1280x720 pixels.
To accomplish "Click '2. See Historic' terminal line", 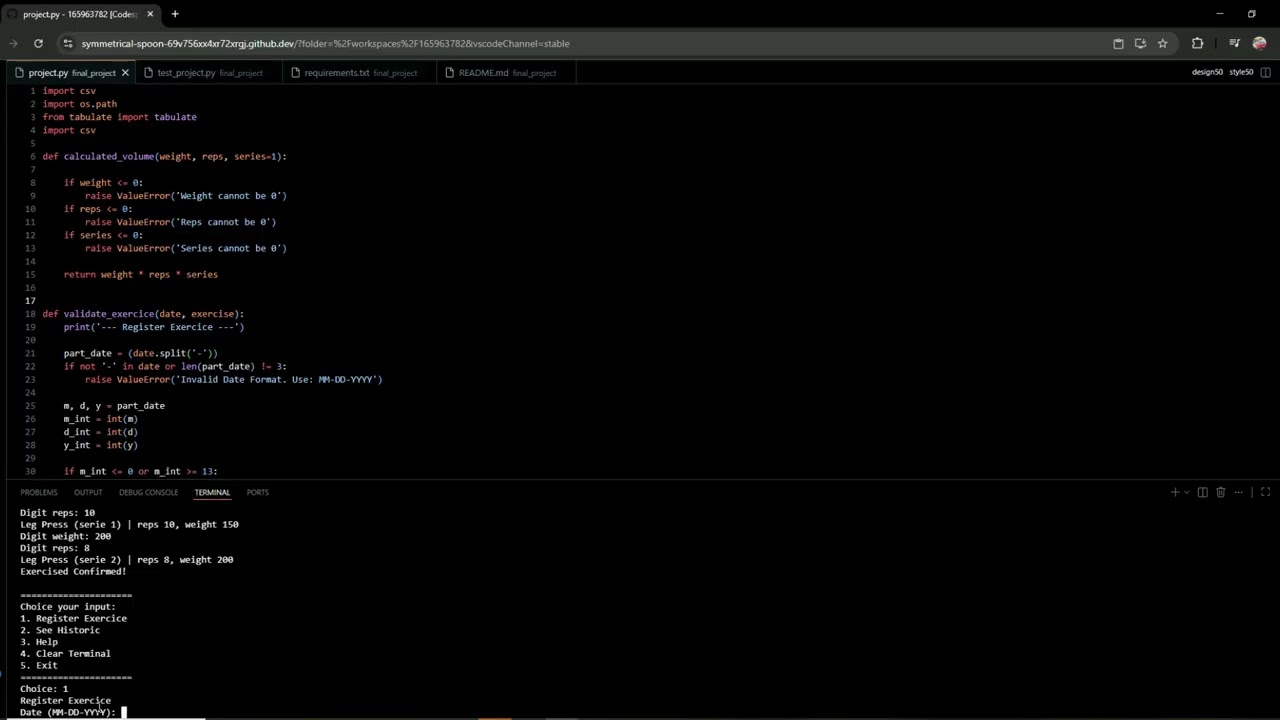I will click(x=60, y=630).
